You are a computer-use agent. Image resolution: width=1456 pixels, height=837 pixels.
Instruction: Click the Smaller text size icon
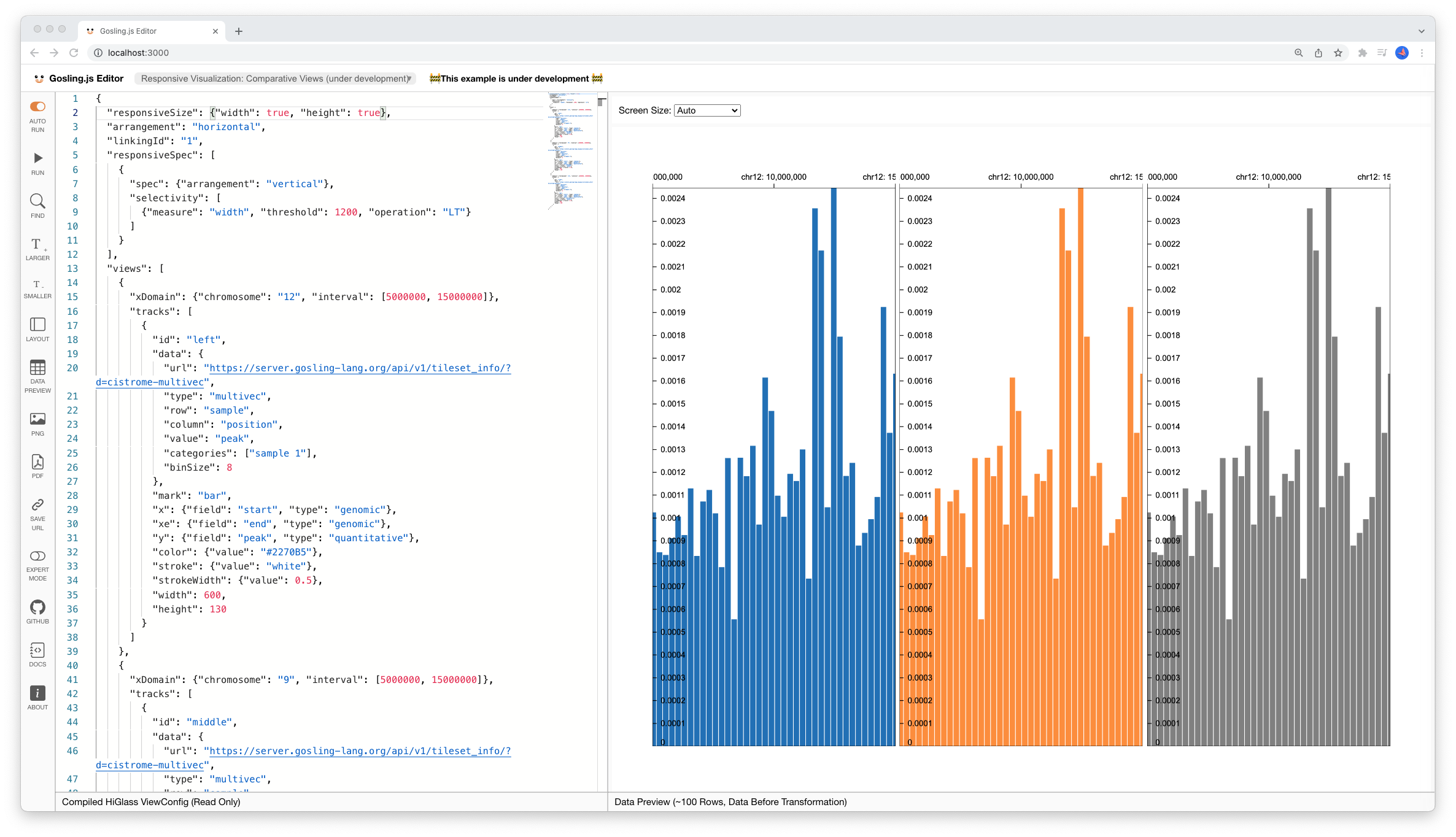(x=37, y=284)
